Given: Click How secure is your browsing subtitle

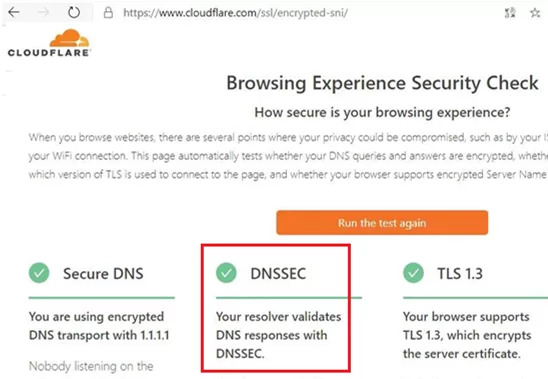Looking at the screenshot, I should (x=382, y=113).
